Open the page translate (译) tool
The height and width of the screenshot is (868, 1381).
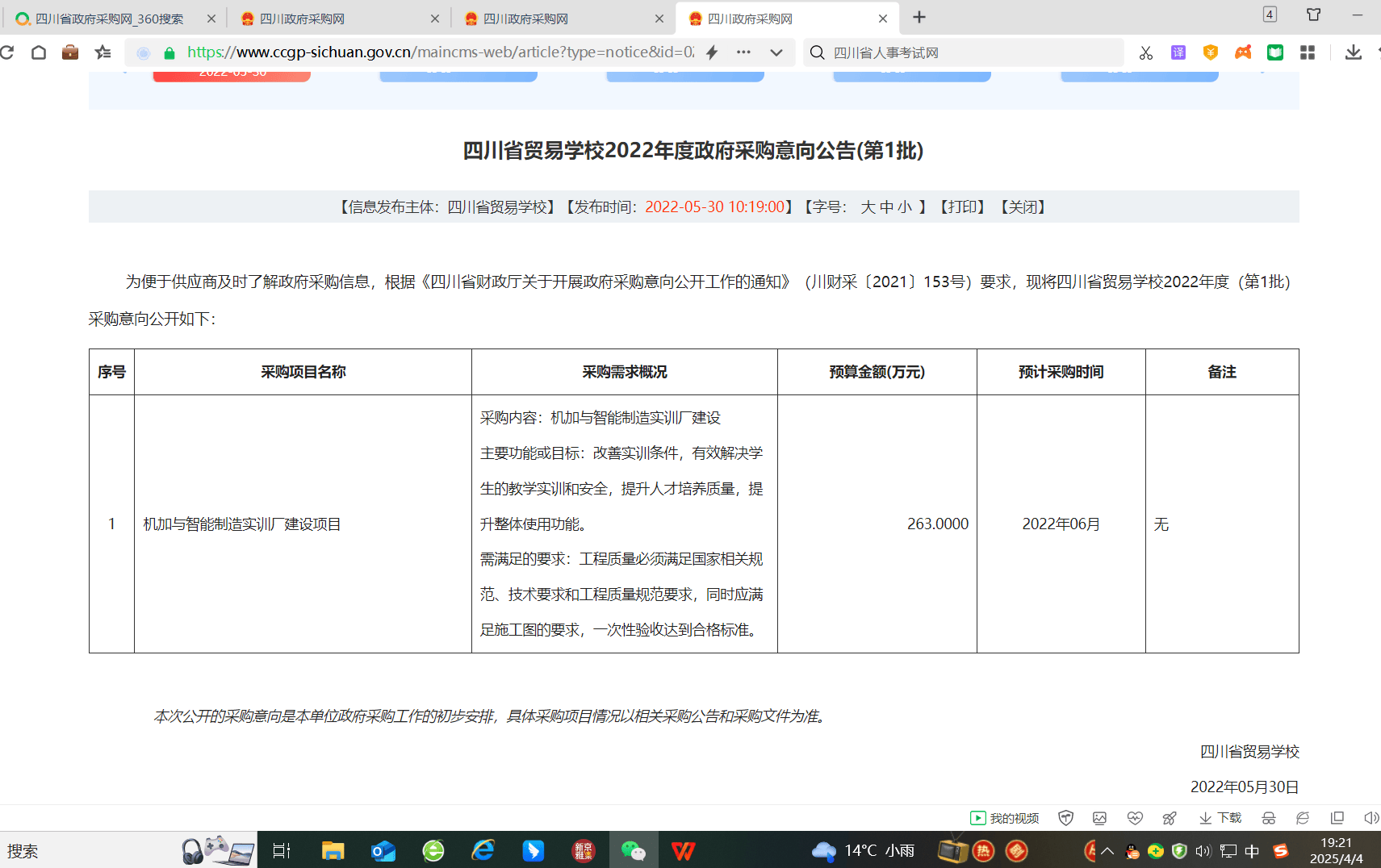(1178, 52)
